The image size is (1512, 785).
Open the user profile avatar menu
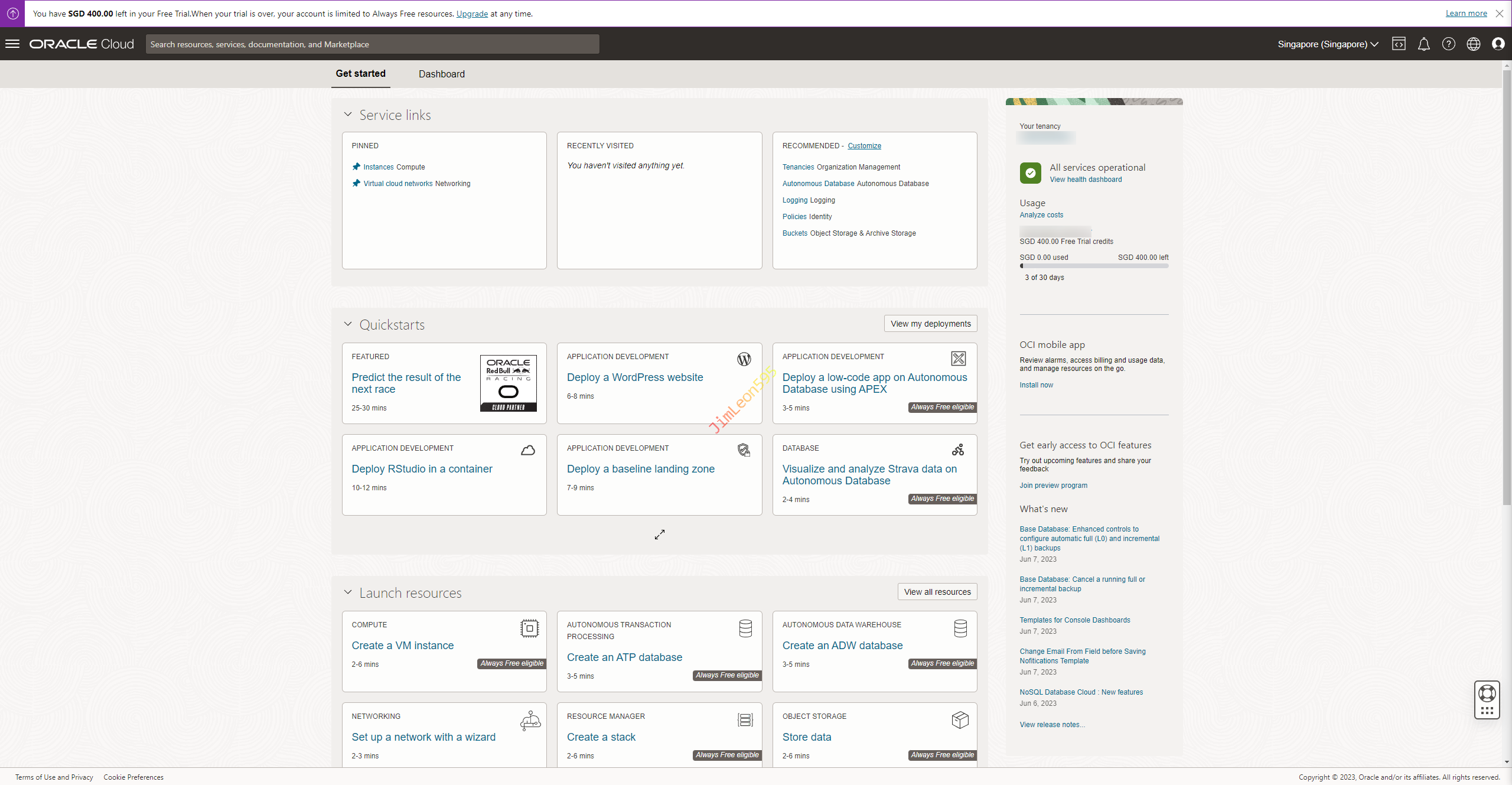pos(1498,44)
